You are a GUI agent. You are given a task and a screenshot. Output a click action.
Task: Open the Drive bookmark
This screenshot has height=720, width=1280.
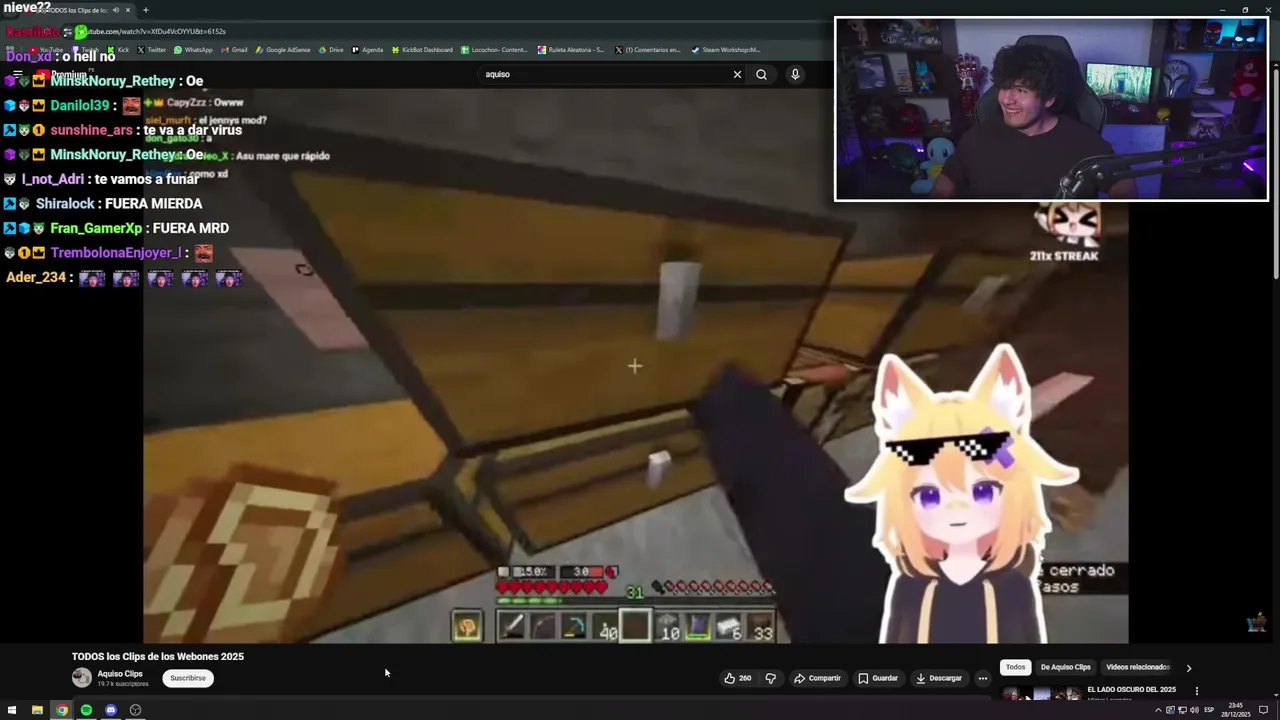point(331,50)
